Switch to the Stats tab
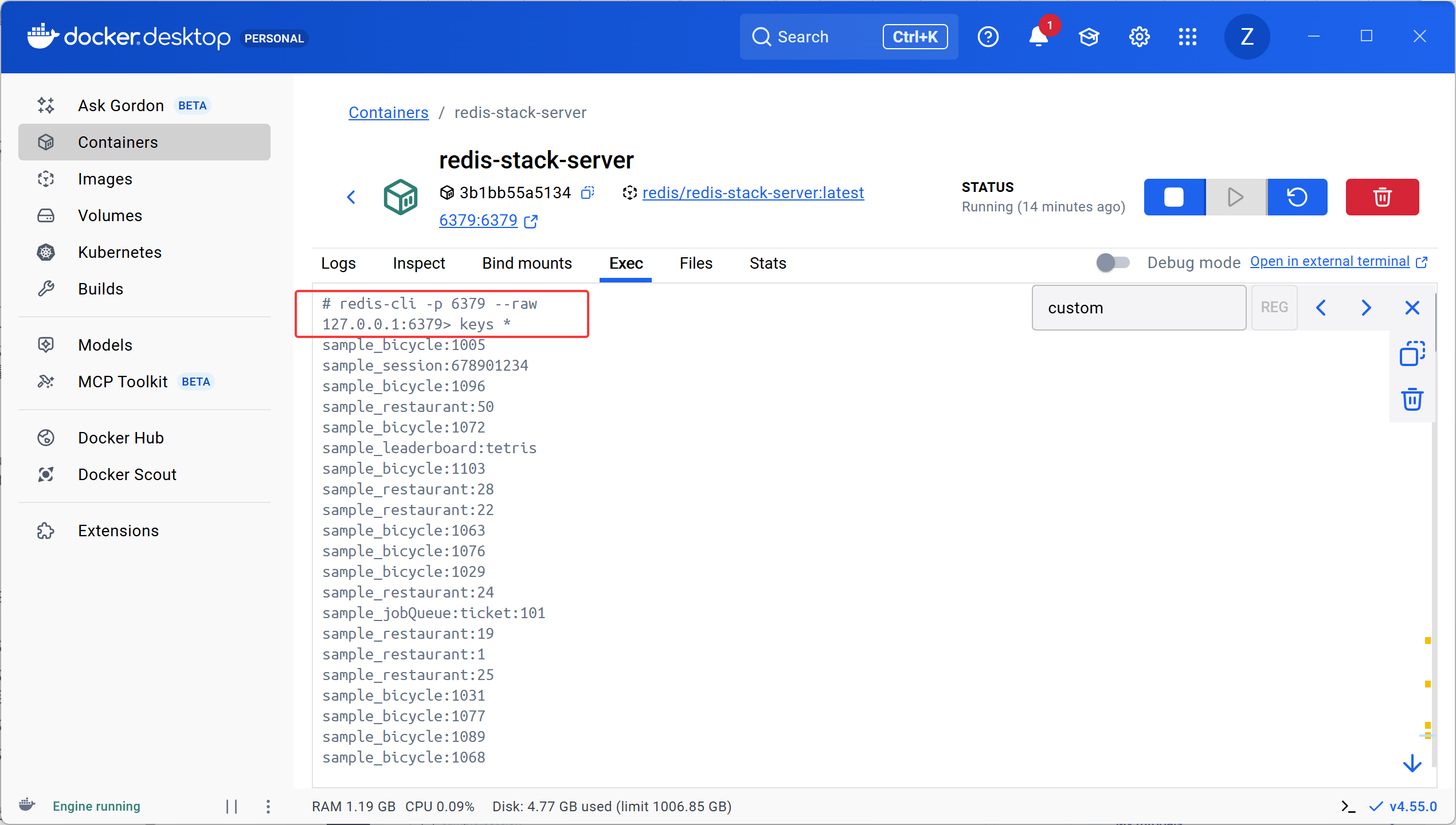This screenshot has width=1456, height=825. click(x=768, y=264)
